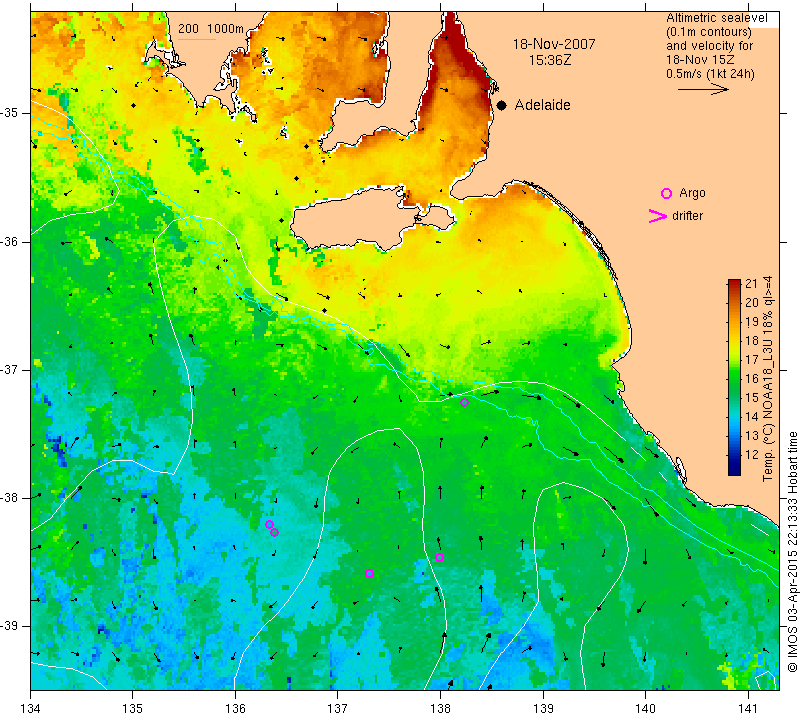Click the 'drifter' legend label
The image size is (800, 720).
point(687,216)
